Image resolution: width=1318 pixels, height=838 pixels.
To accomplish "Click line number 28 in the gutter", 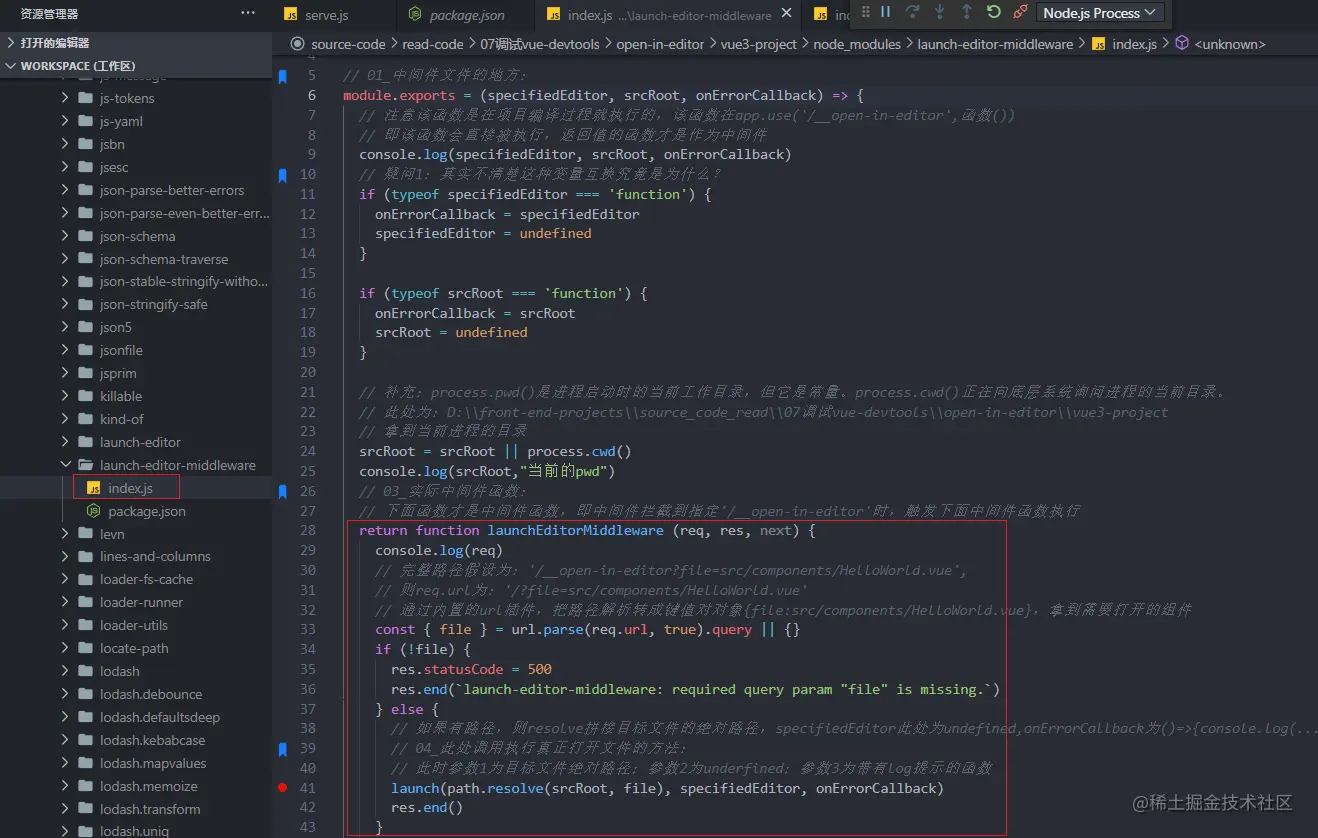I will (x=308, y=530).
